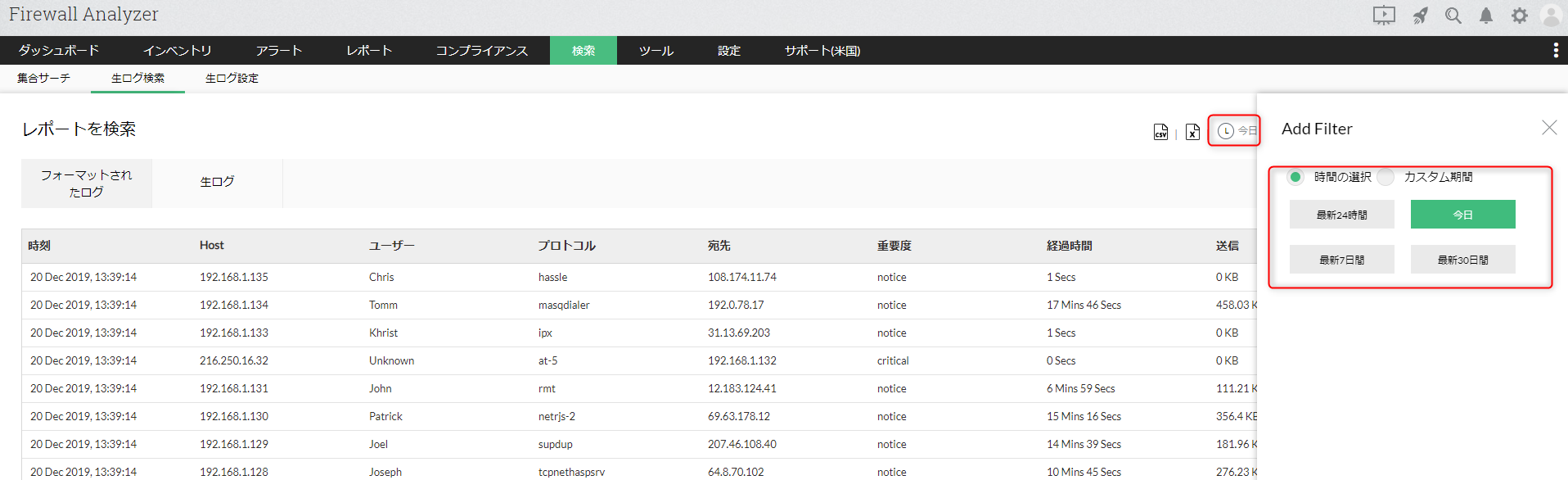Screen dimensions: 1568x480
Task: Switch to the 生ログ検索 sub-tab
Action: [137, 79]
